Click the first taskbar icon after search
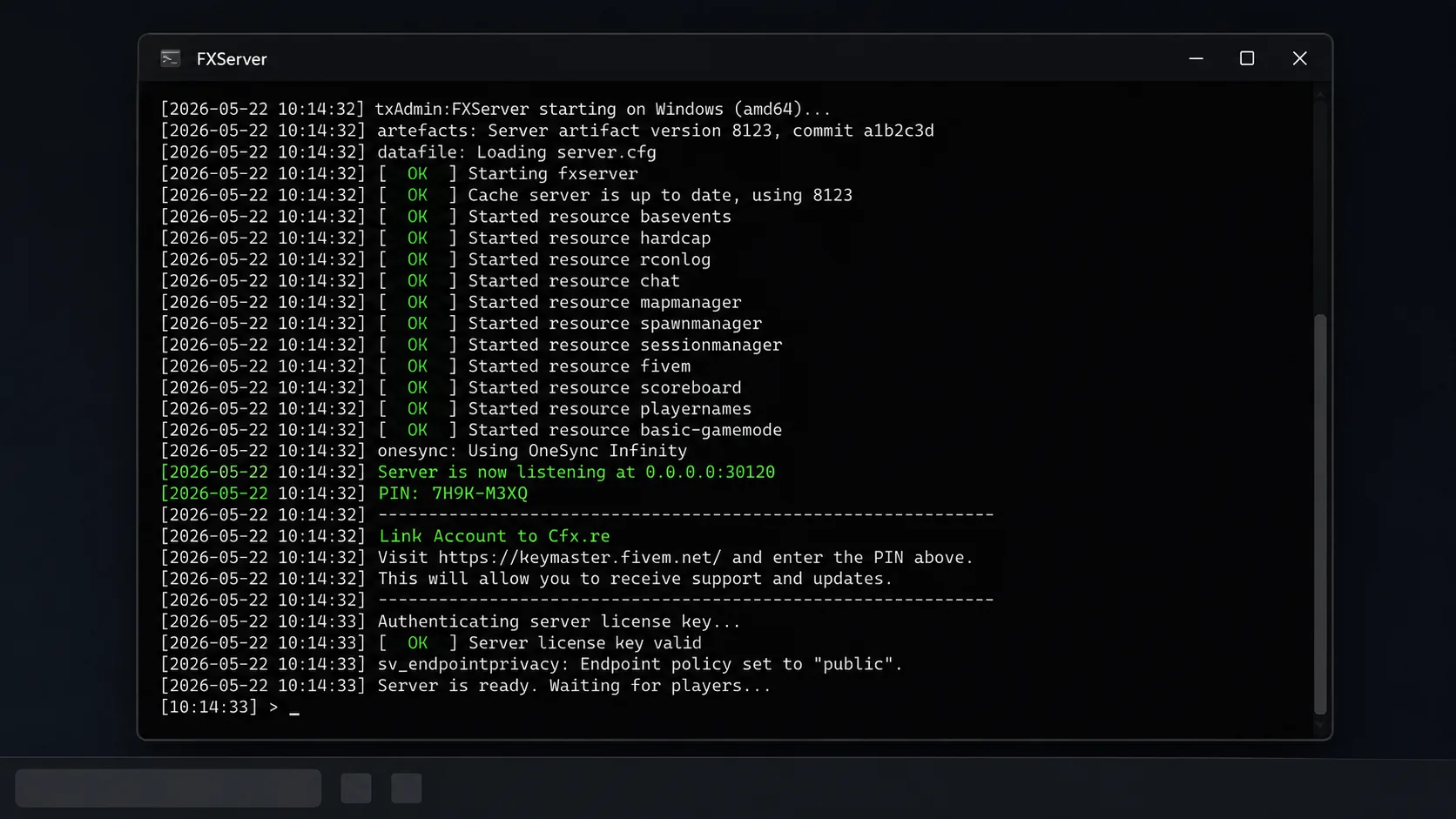The width and height of the screenshot is (1456, 819). (356, 788)
